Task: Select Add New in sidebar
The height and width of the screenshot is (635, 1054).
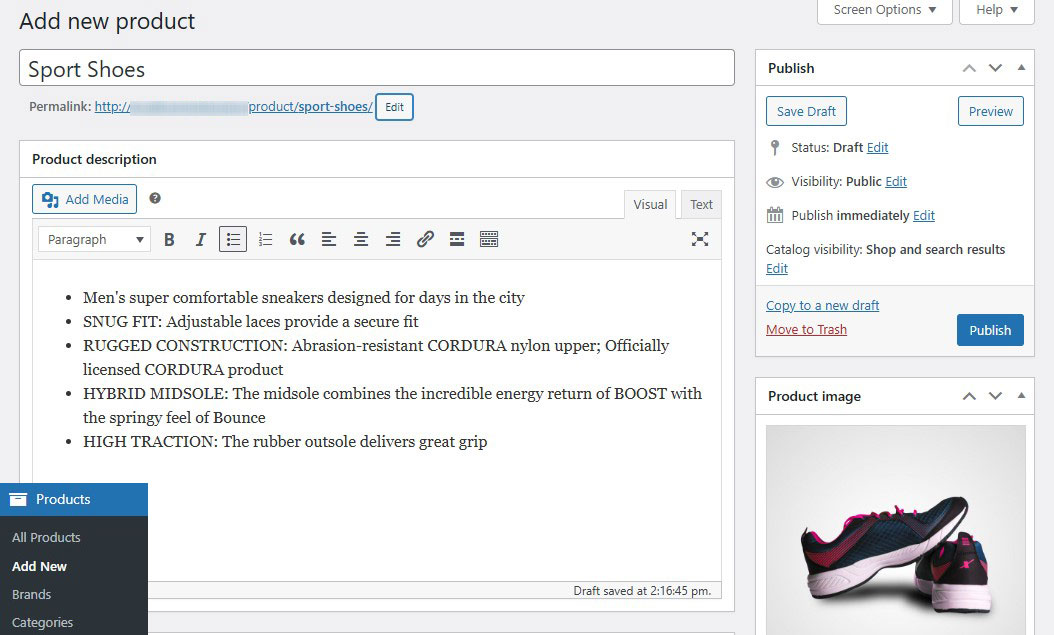Action: coord(40,566)
